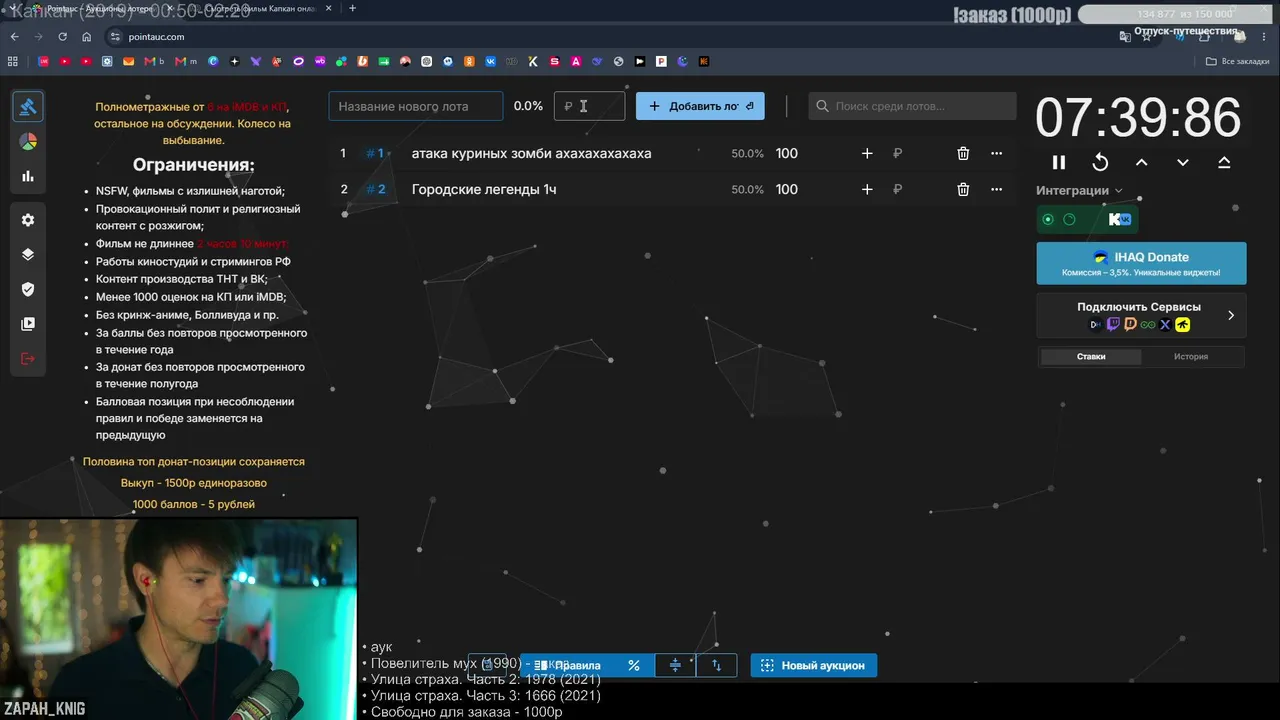Decrease timer with the down chevron
This screenshot has width=1280, height=720.
coord(1183,162)
